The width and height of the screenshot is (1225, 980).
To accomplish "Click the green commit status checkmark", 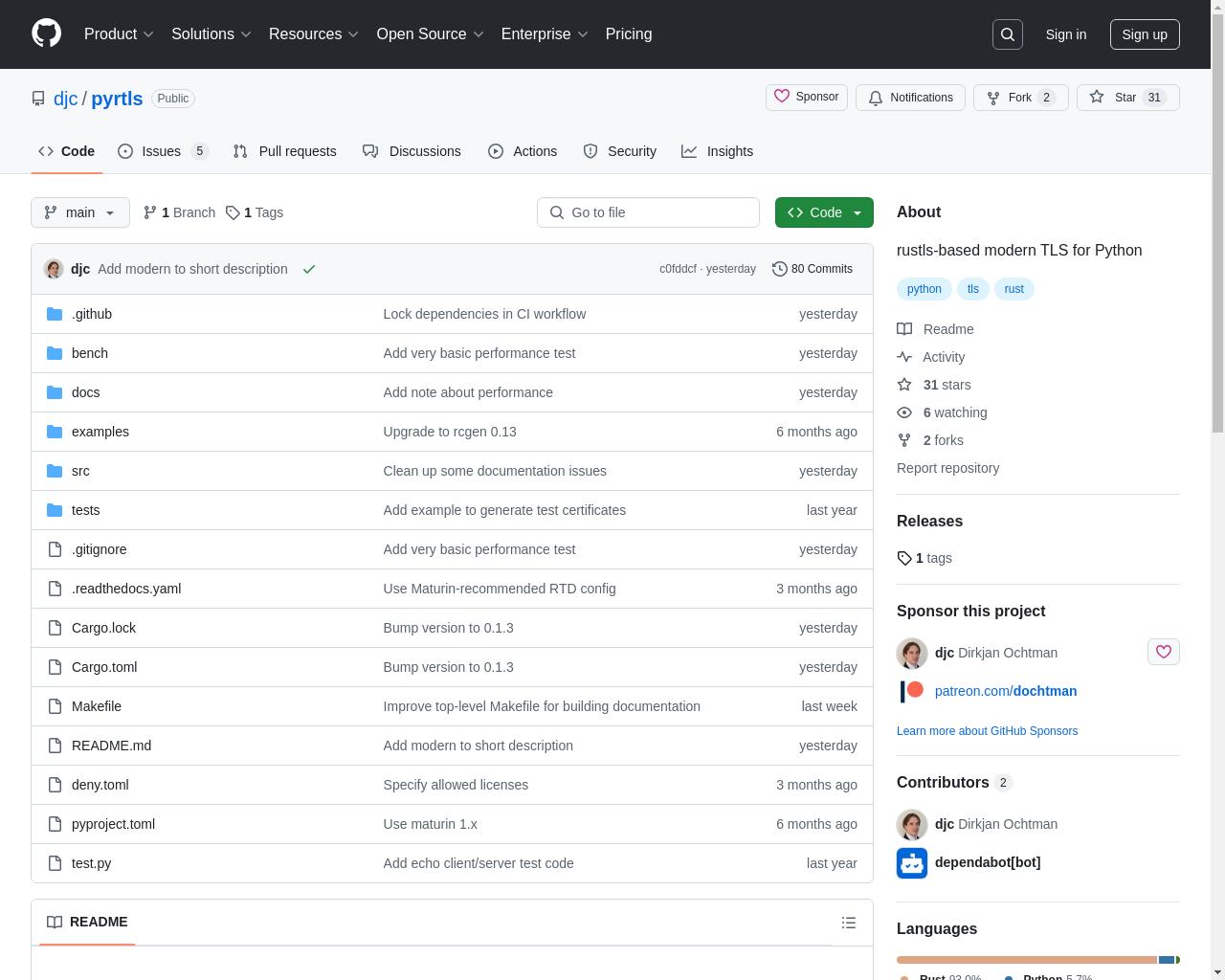I will pos(309,269).
